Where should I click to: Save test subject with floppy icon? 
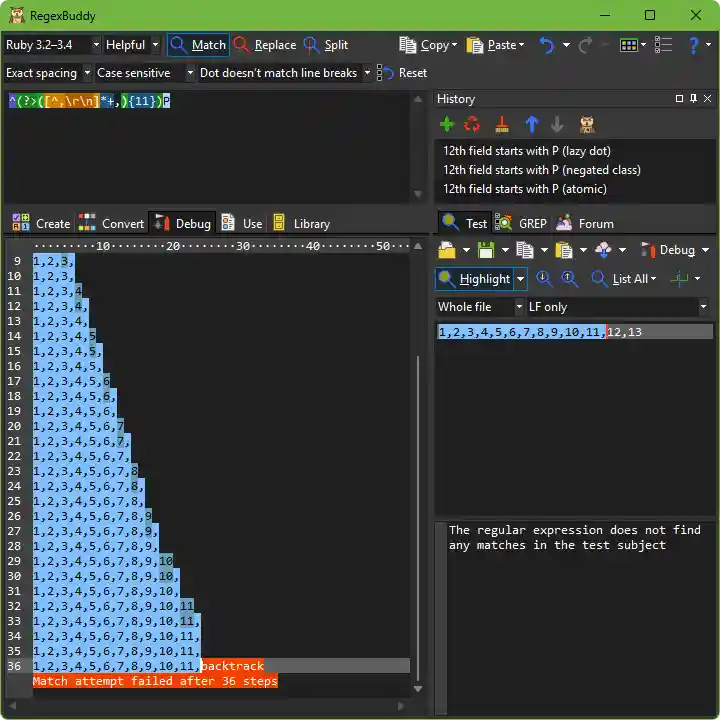[x=486, y=250]
